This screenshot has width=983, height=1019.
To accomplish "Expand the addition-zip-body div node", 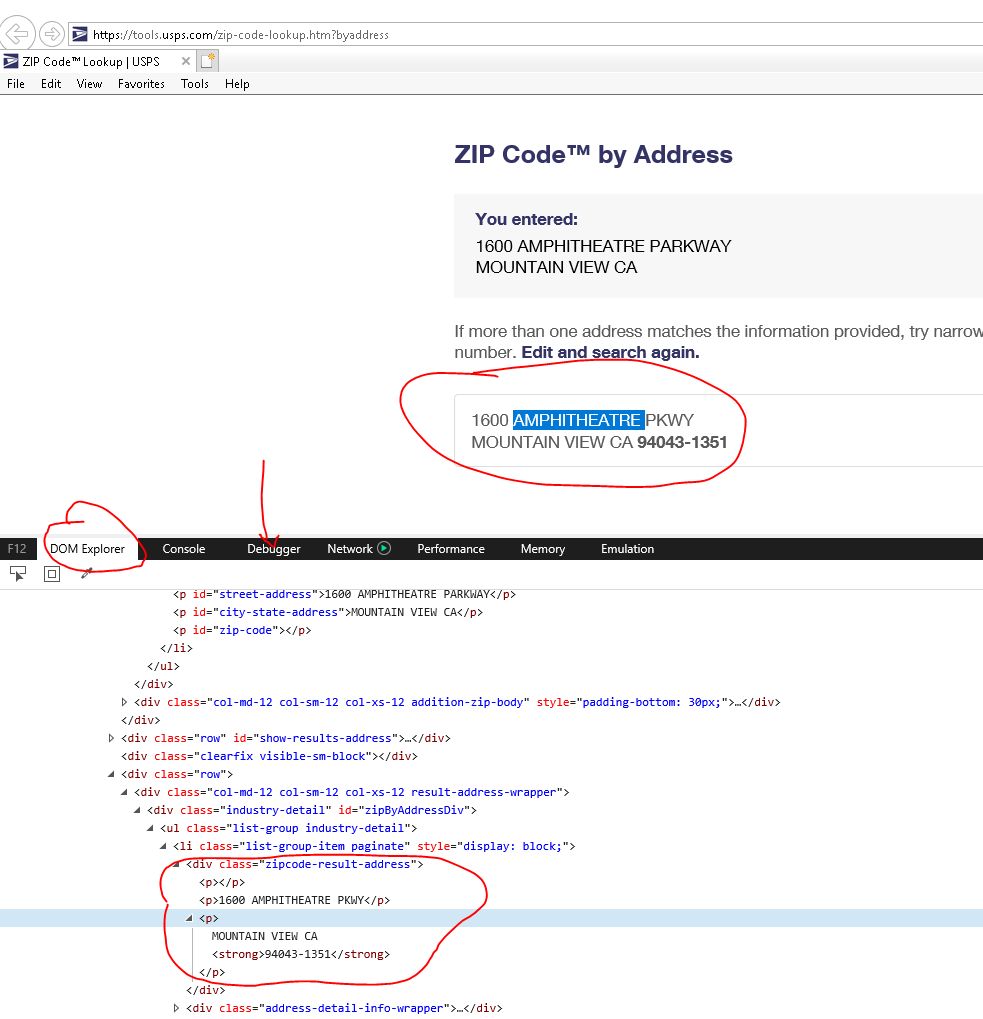I will pyautogui.click(x=124, y=702).
